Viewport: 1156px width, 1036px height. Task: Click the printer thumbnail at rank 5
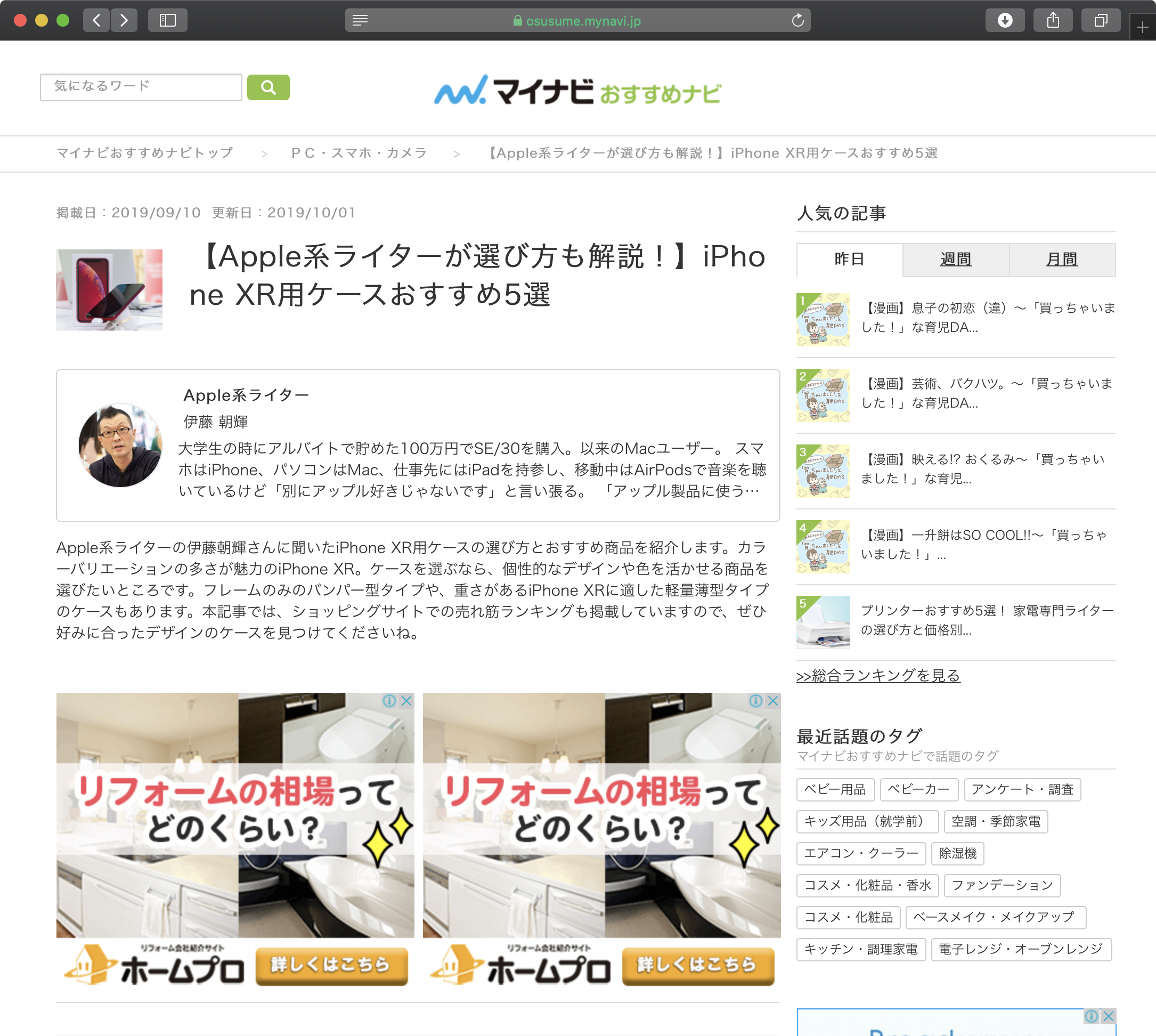point(823,623)
